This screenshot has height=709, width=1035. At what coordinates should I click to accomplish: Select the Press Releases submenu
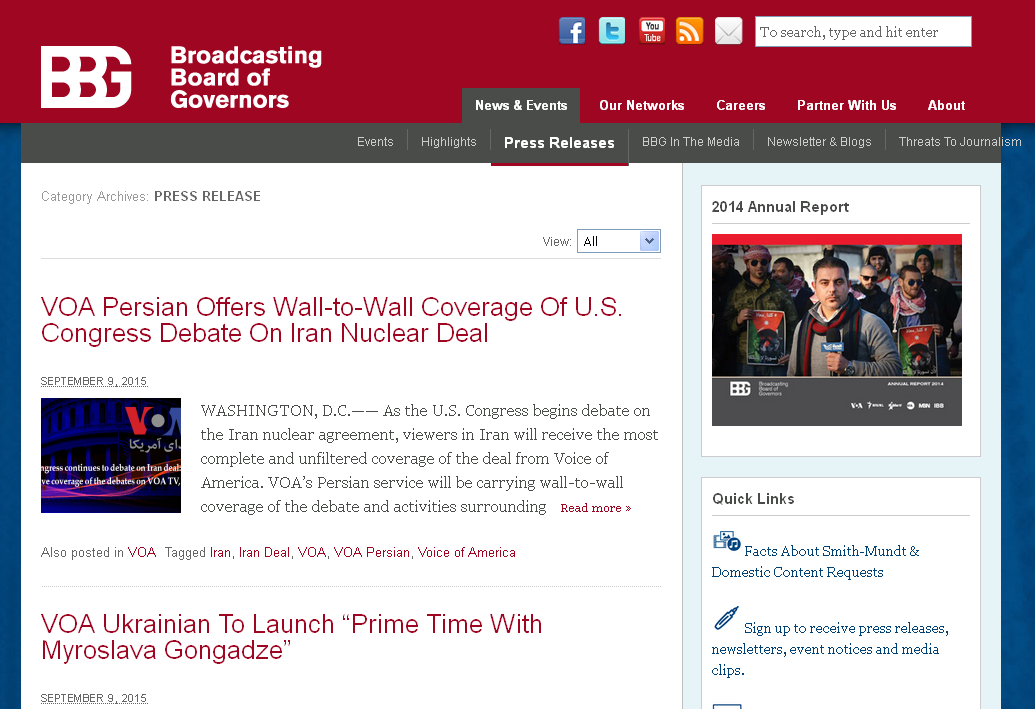pyautogui.click(x=559, y=143)
